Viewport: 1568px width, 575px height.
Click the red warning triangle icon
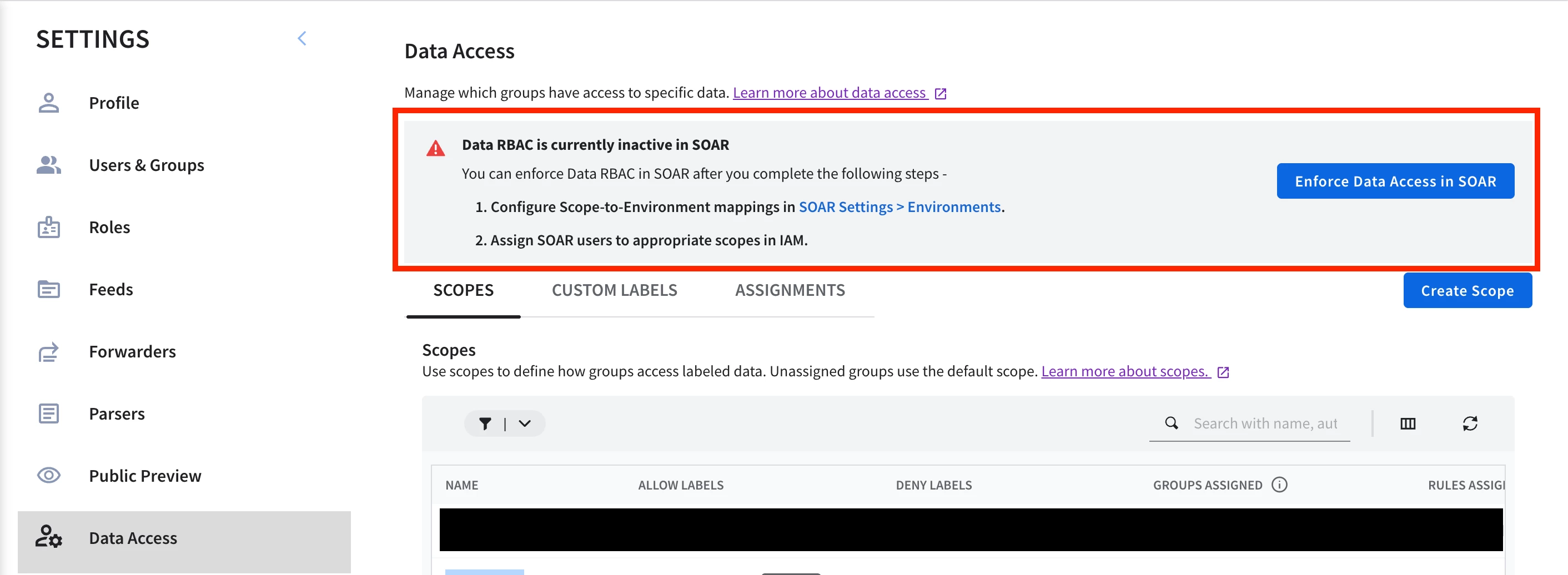tap(435, 148)
